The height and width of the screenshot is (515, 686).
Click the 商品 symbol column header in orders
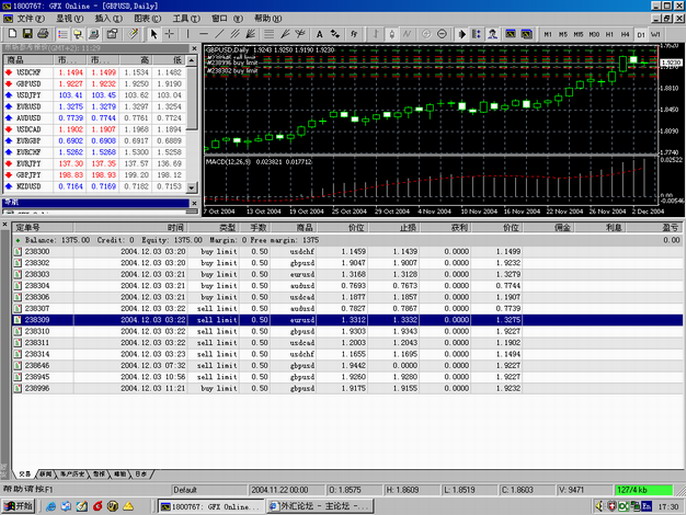click(300, 229)
